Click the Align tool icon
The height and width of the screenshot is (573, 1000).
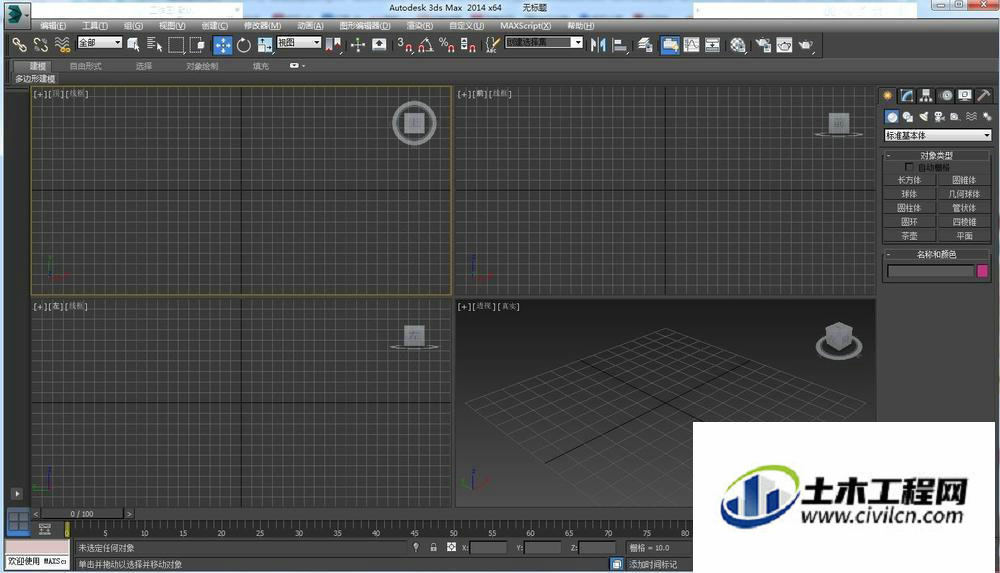619,45
